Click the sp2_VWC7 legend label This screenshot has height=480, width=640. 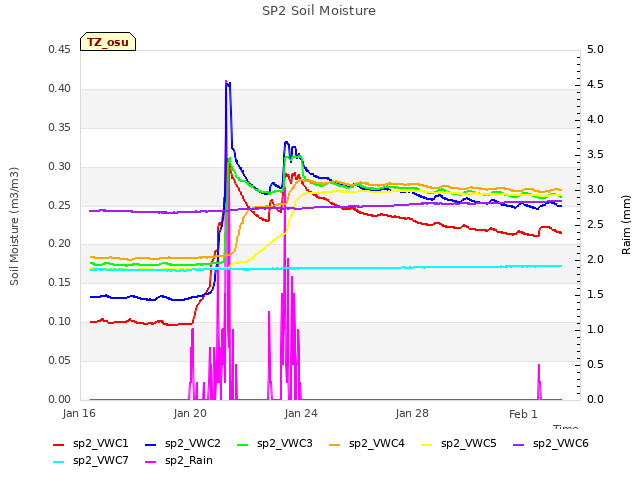(100, 460)
